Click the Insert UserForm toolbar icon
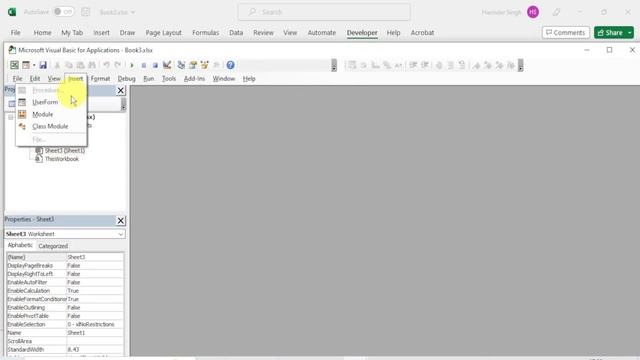 tap(26, 65)
